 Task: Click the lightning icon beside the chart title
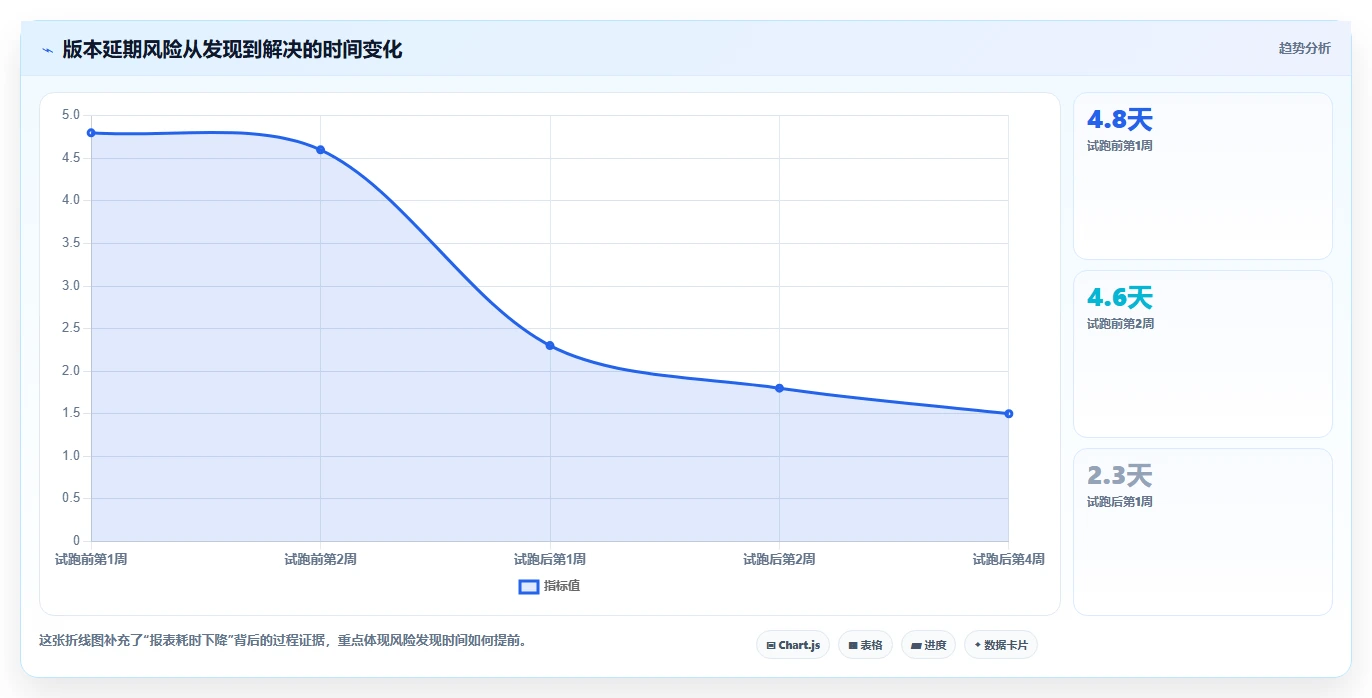48,50
